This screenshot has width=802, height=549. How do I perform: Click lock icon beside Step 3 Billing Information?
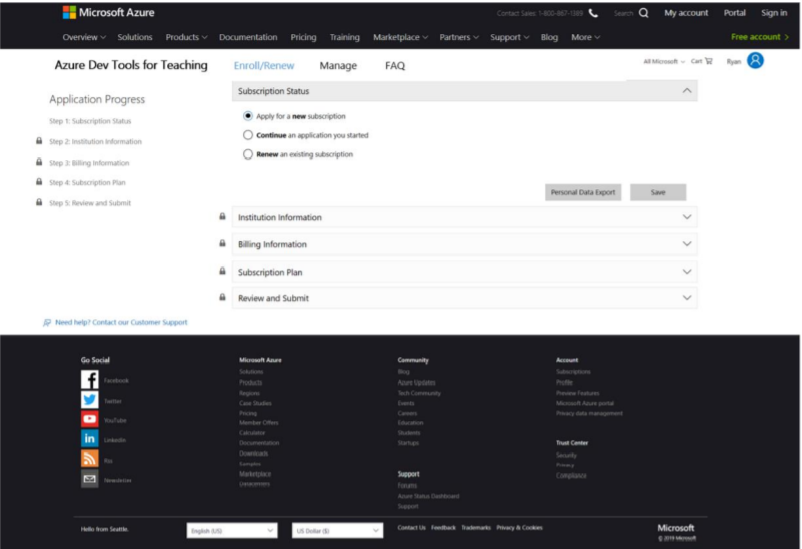(39, 162)
